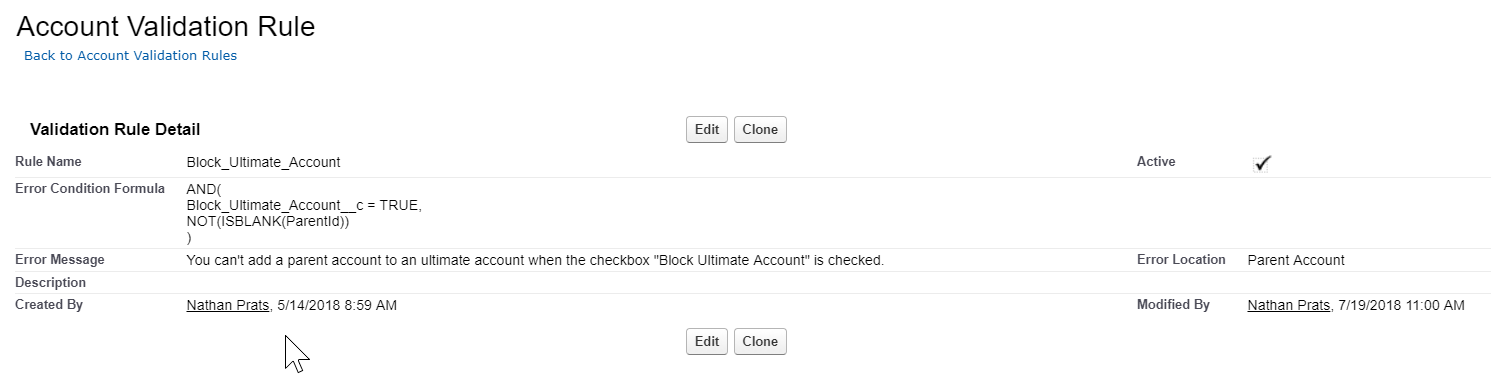
Task: Open Nathan Prats in Created By
Action: 228,305
